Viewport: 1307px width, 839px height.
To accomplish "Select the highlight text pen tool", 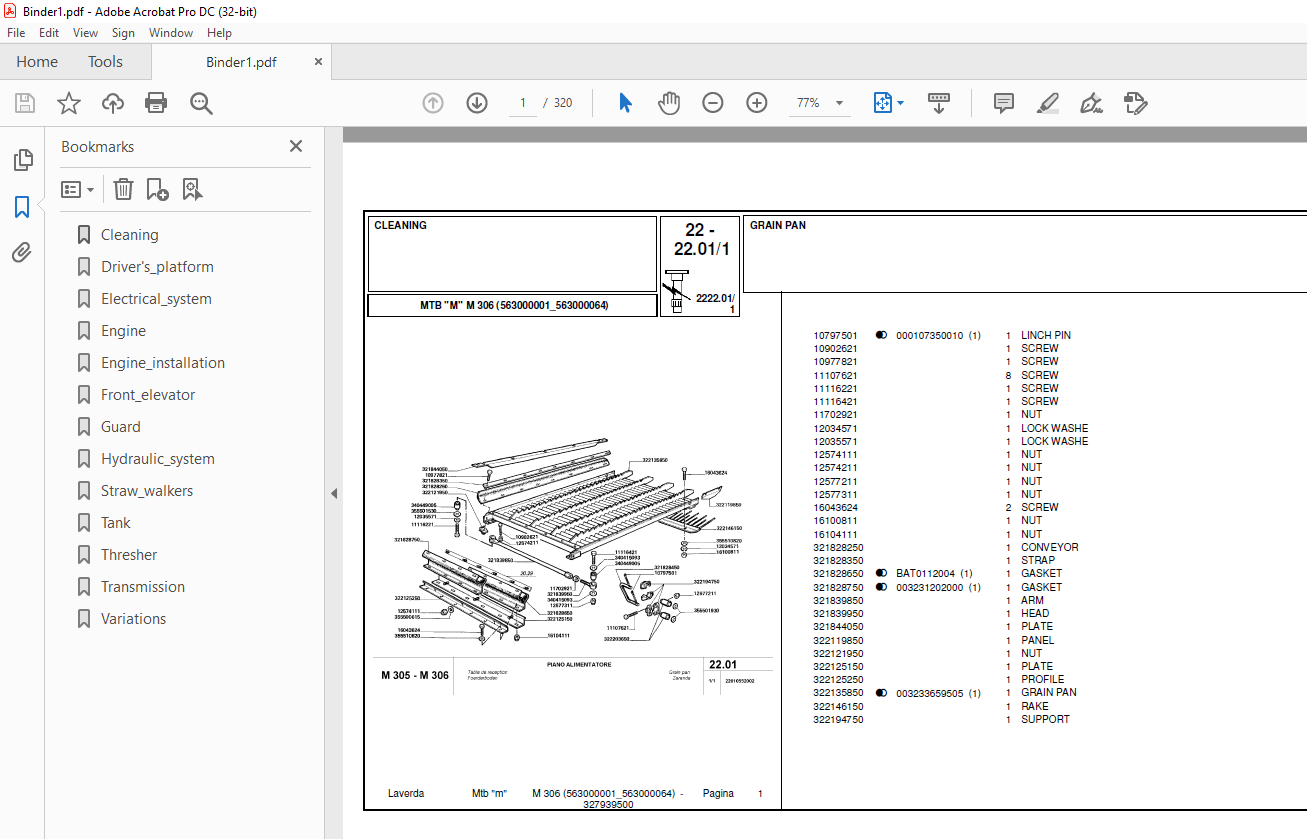I will (1048, 103).
